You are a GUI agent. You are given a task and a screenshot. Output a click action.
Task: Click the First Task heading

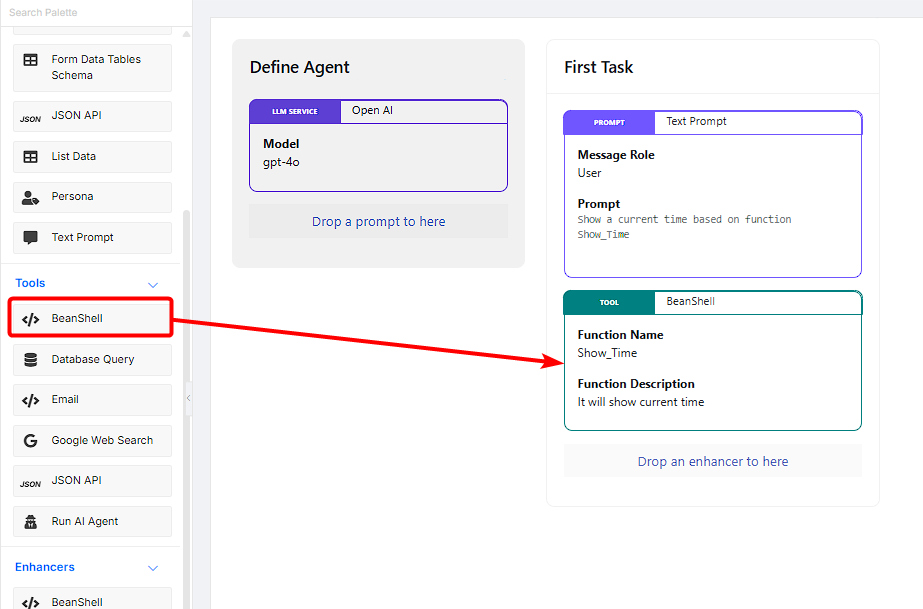[x=599, y=67]
